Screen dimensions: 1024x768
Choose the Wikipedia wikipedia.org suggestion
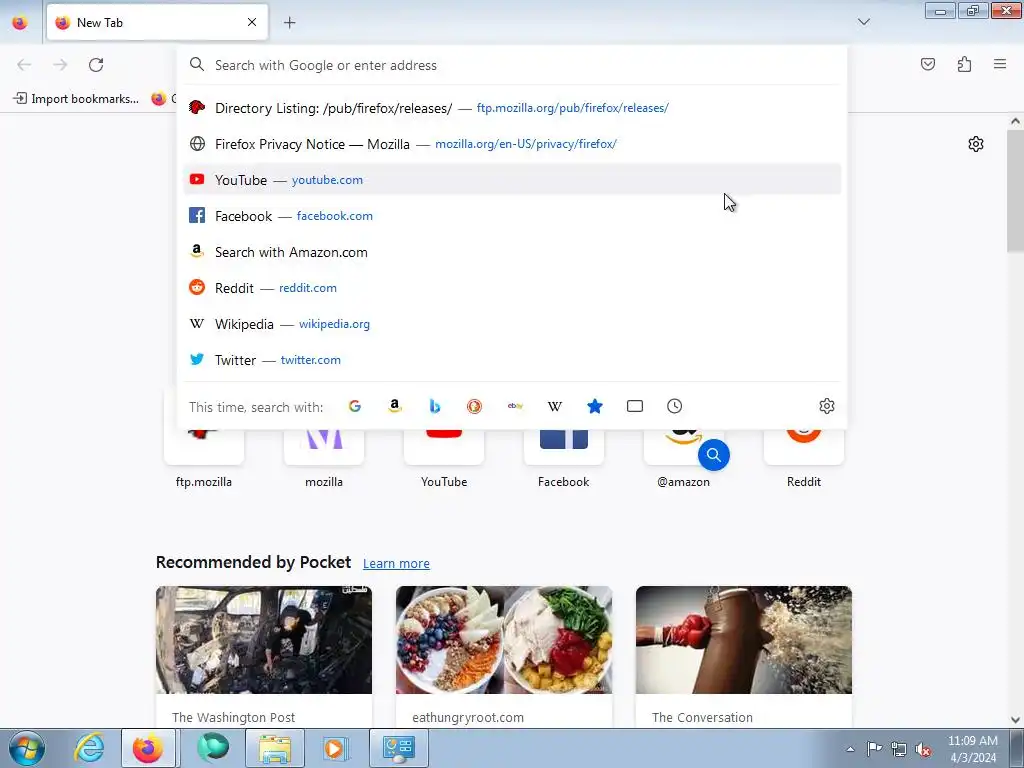click(512, 324)
